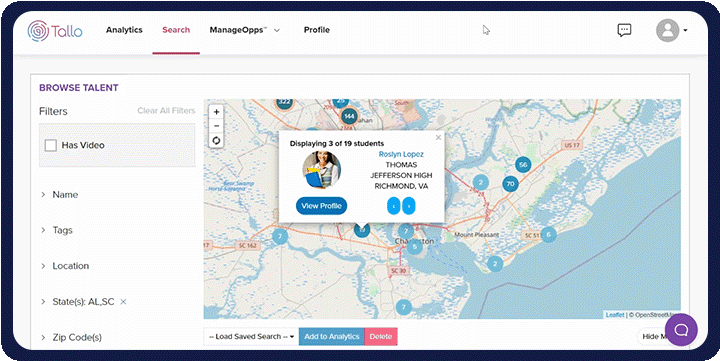Reset the map view
Screen dimensions: 720x361
pos(216,141)
